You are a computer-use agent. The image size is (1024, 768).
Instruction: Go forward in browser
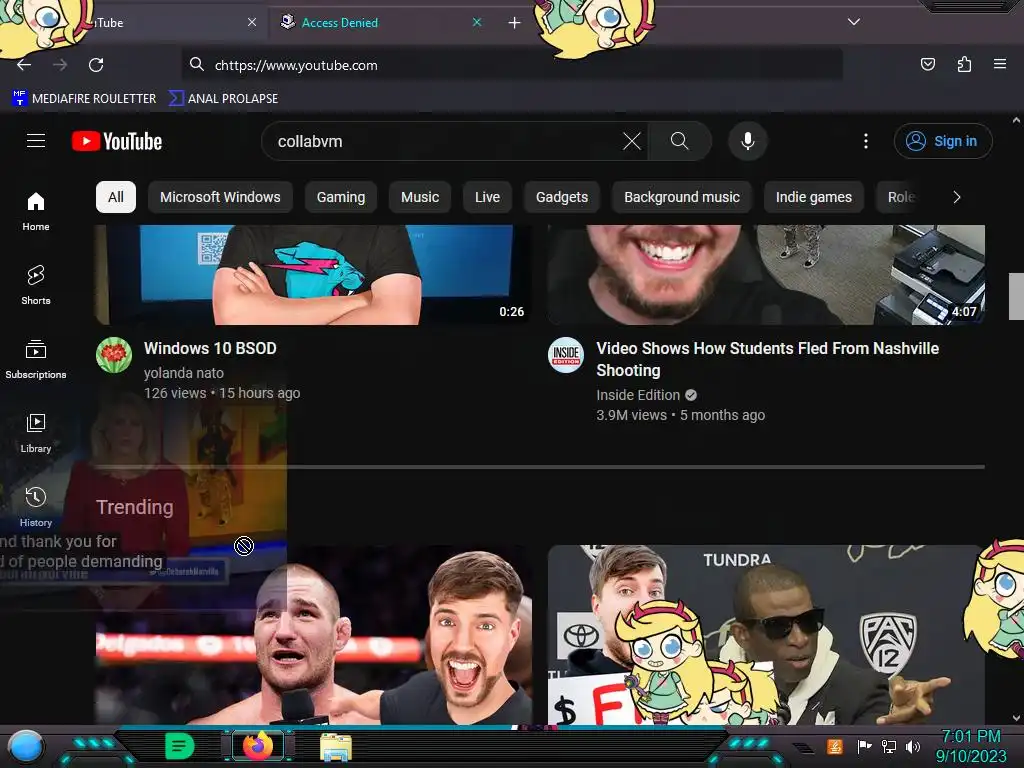[x=60, y=65]
